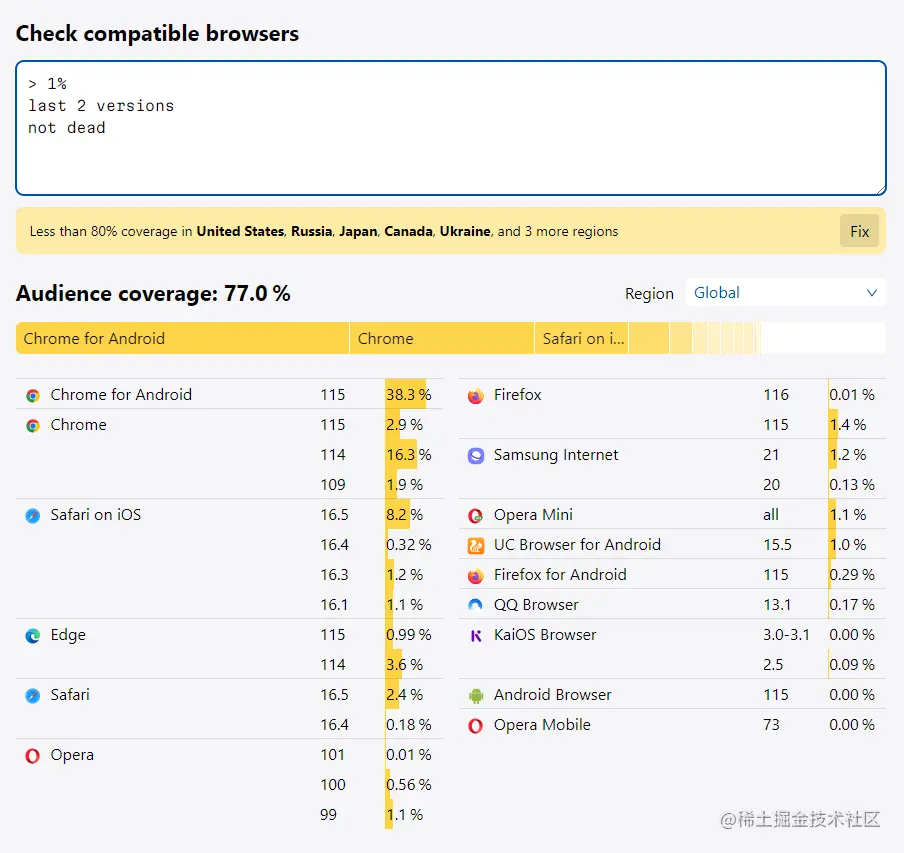Click Samsung Internet version 20
Image resolution: width=904 pixels, height=853 pixels.
(x=771, y=485)
